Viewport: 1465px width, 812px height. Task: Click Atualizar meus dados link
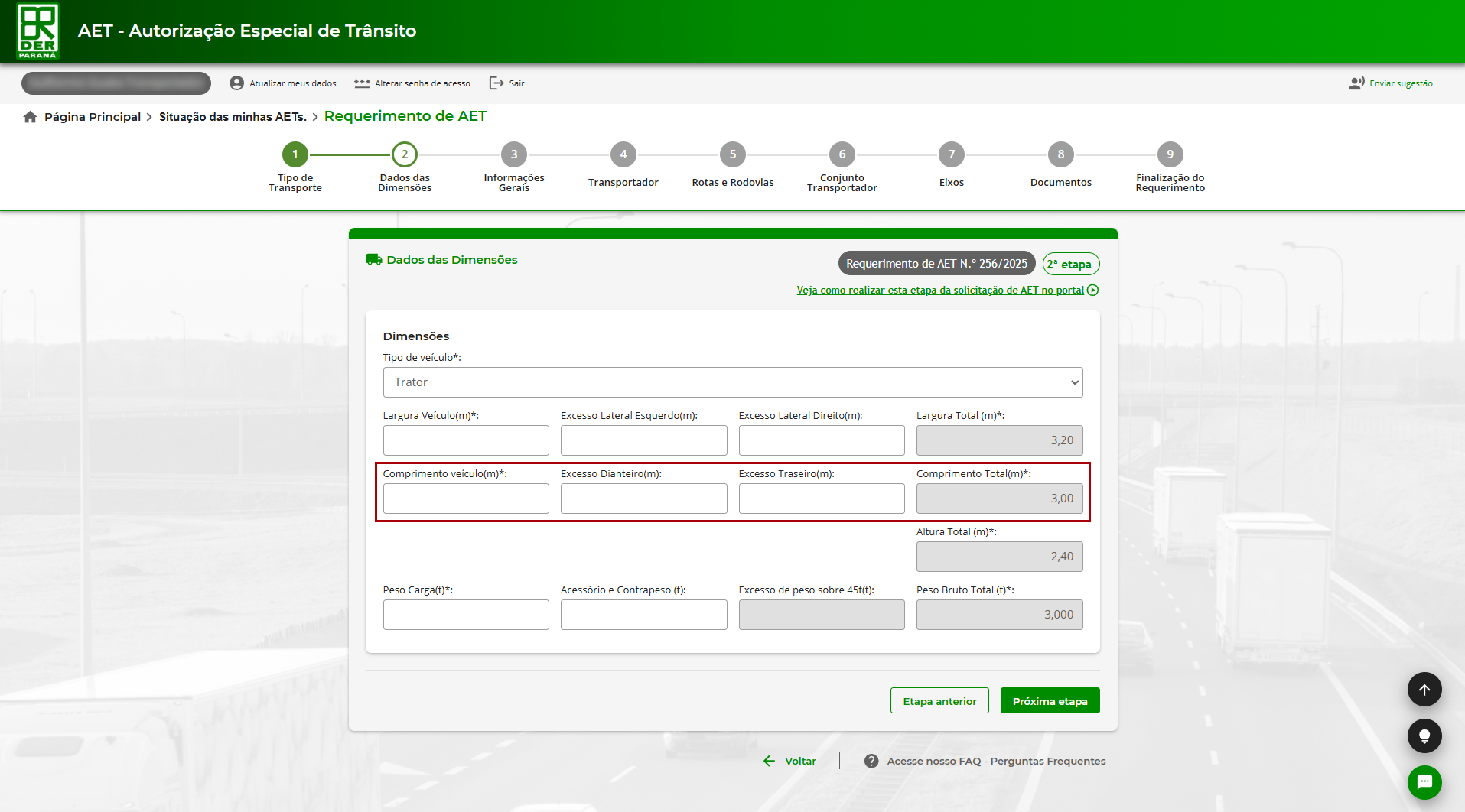(x=293, y=83)
